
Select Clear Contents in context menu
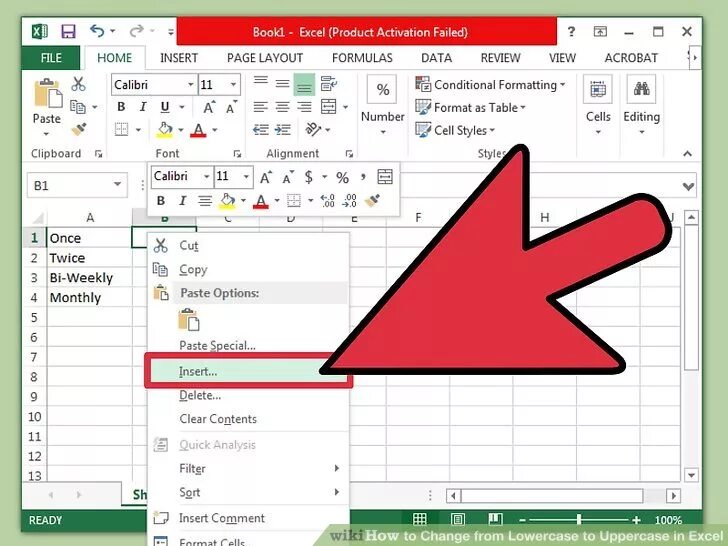248,419
